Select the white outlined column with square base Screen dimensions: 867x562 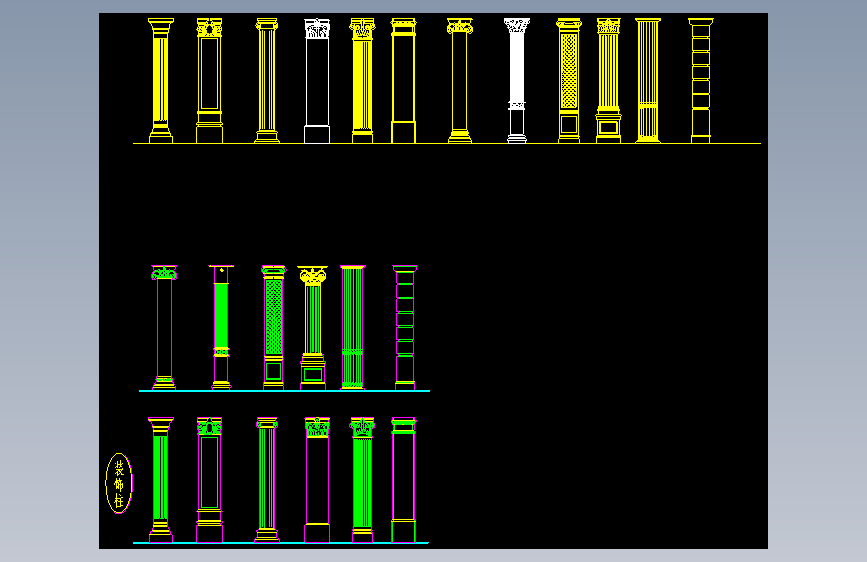coord(317,81)
